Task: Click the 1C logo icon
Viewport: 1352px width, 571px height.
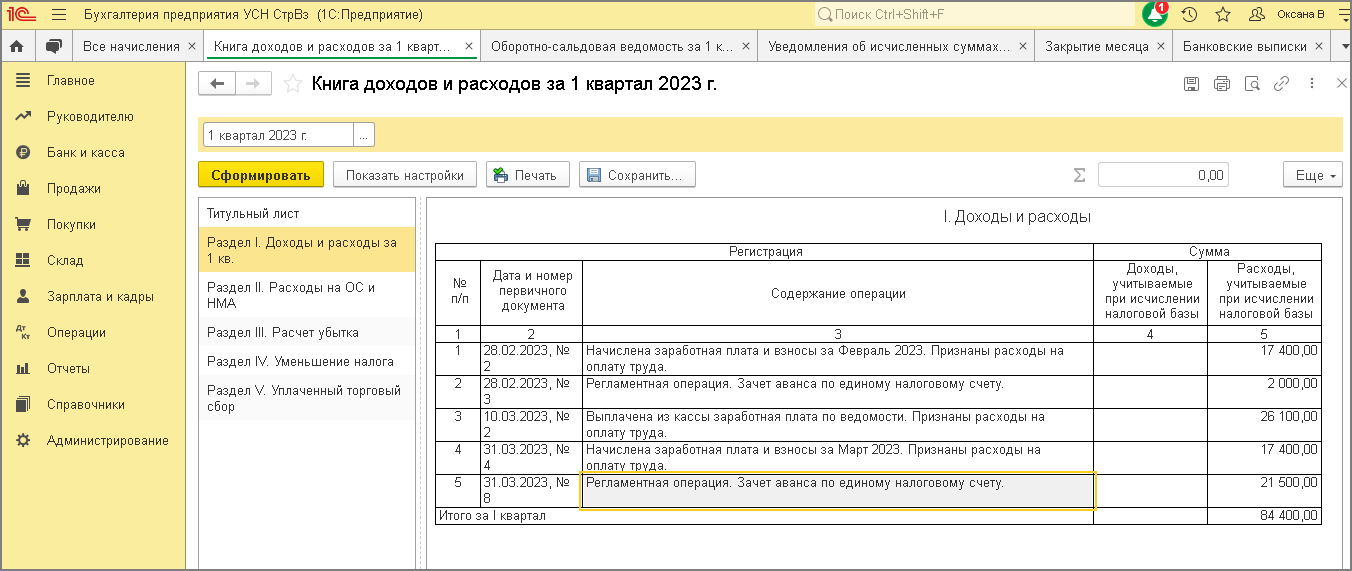Action: point(21,15)
